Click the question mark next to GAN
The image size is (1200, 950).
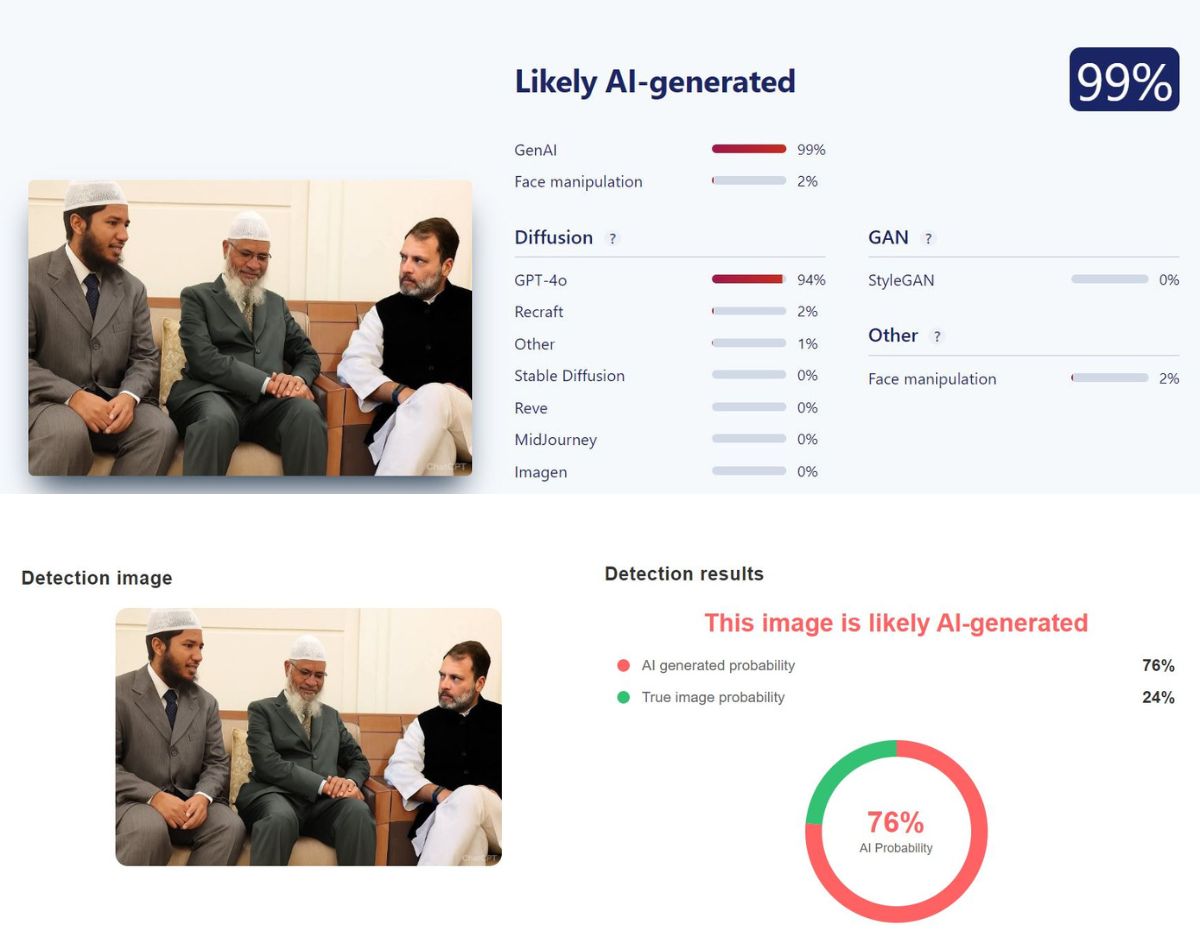[x=928, y=239]
